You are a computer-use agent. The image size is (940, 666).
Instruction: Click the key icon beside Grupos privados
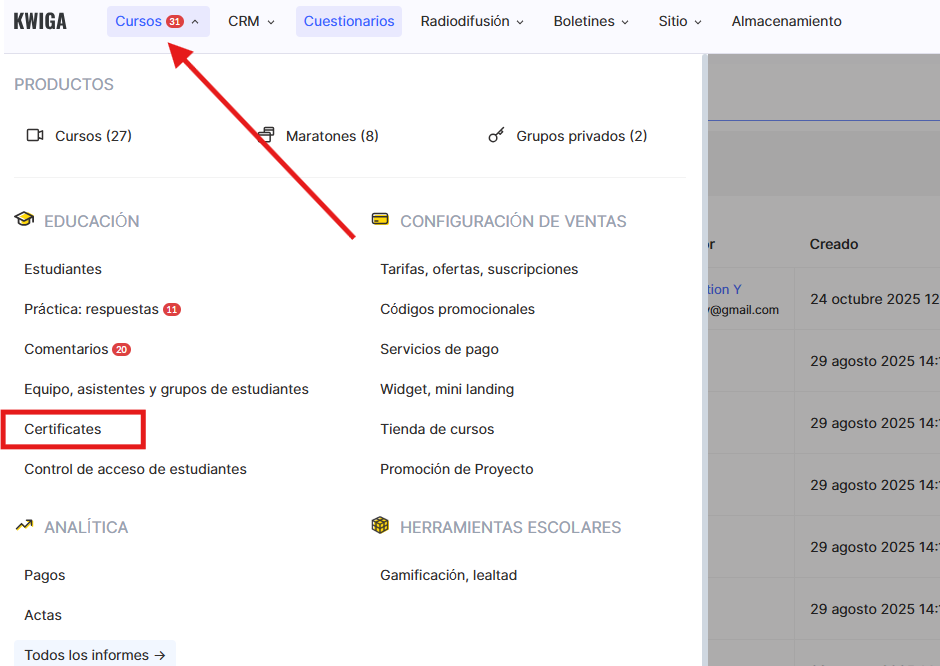coord(496,136)
